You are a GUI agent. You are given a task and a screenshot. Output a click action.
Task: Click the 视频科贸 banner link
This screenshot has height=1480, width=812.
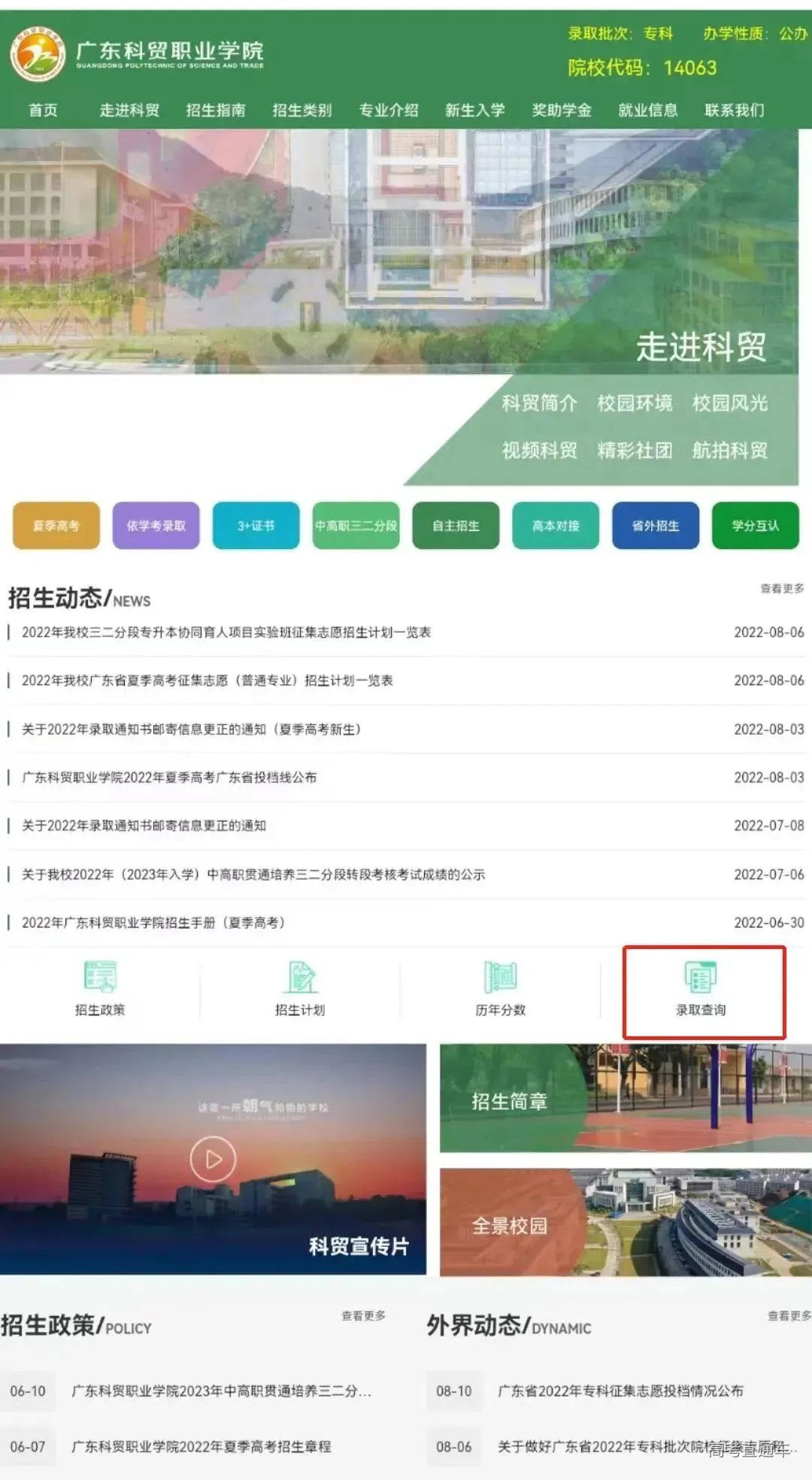coord(539,450)
